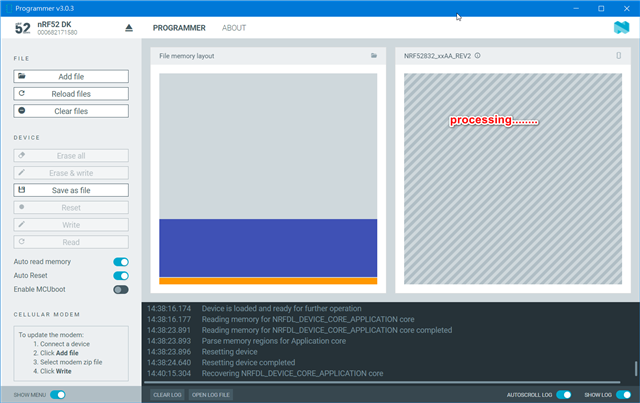Open the file memory layout folder icon
This screenshot has width=640, height=403.
coord(374,56)
